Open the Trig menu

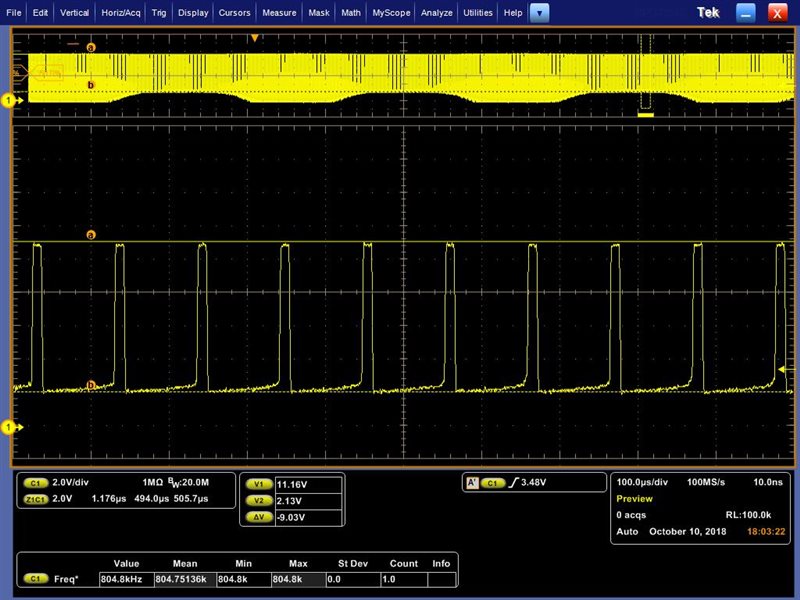coord(159,13)
